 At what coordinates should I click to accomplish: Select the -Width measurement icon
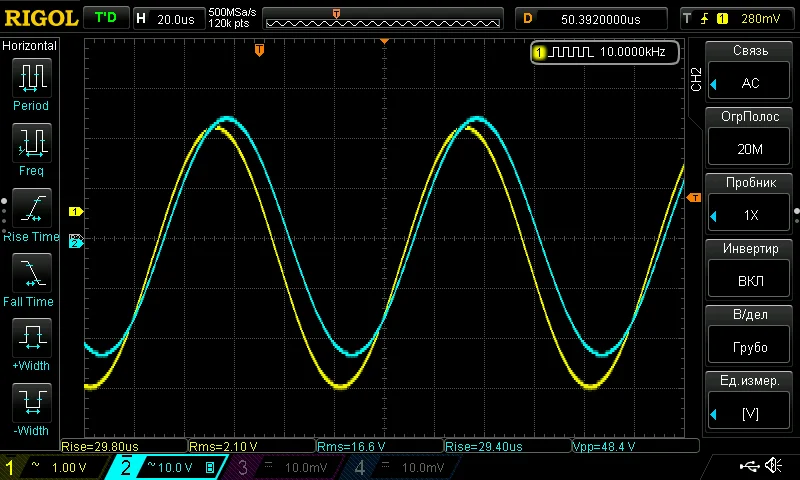pos(32,402)
